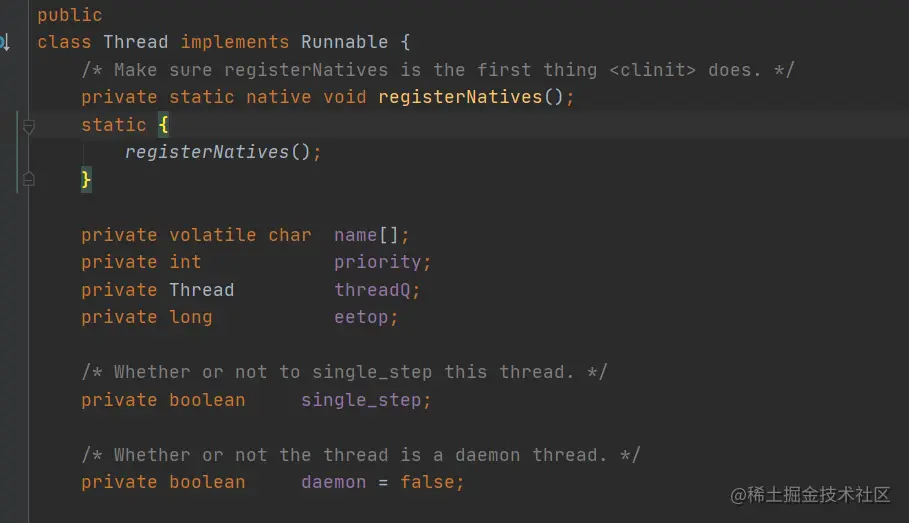Place the cursor on the highlighted closing brace
This screenshot has width=909, height=523.
coord(86,180)
